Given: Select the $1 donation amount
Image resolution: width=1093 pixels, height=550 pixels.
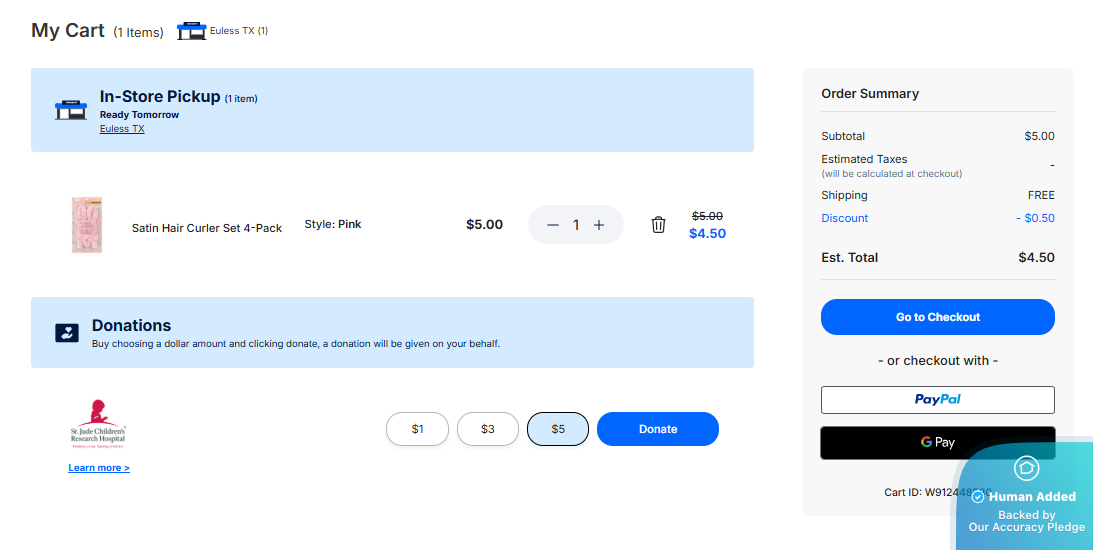Looking at the screenshot, I should [418, 429].
